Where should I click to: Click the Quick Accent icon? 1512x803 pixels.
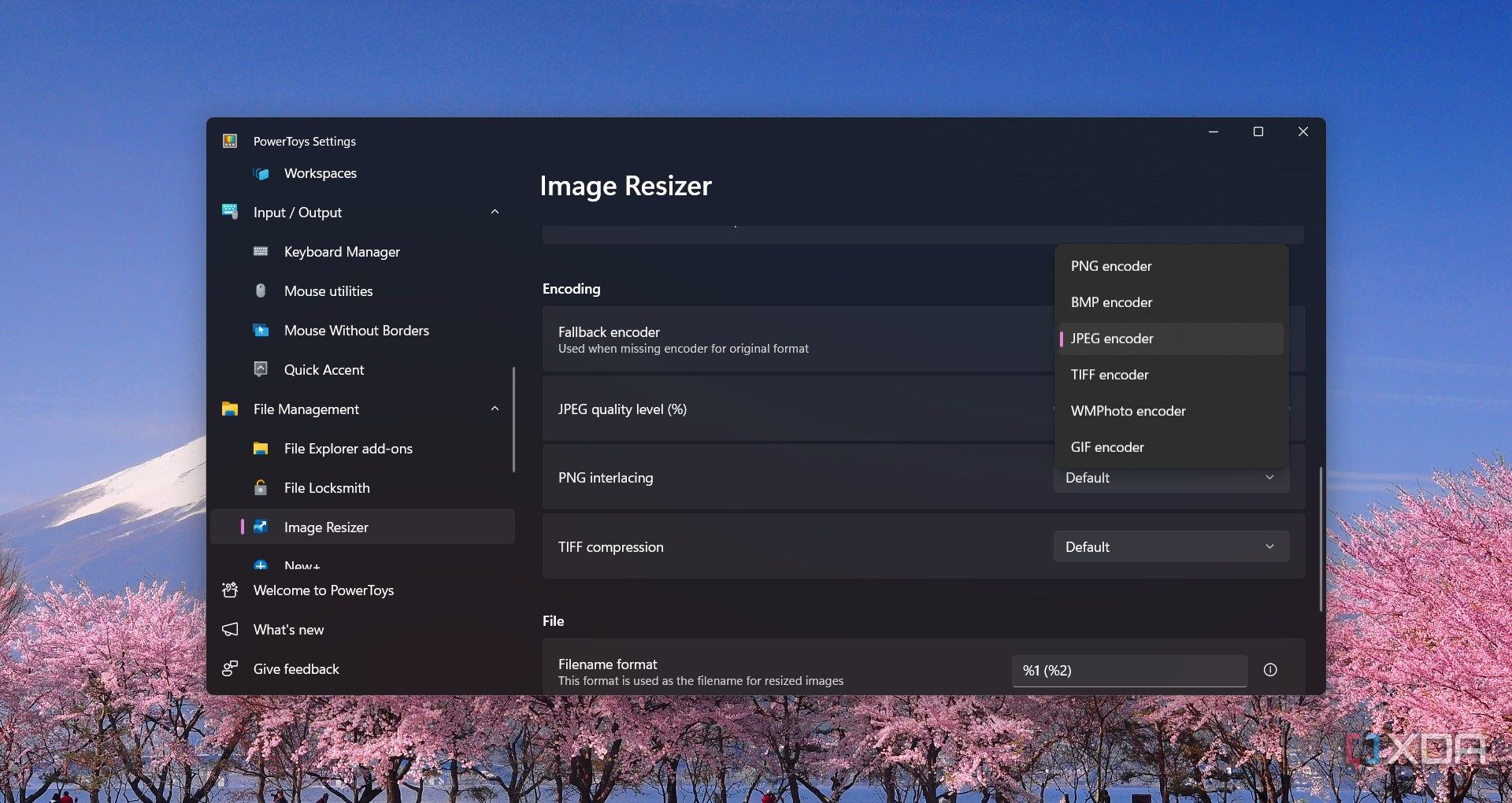pyautogui.click(x=261, y=369)
